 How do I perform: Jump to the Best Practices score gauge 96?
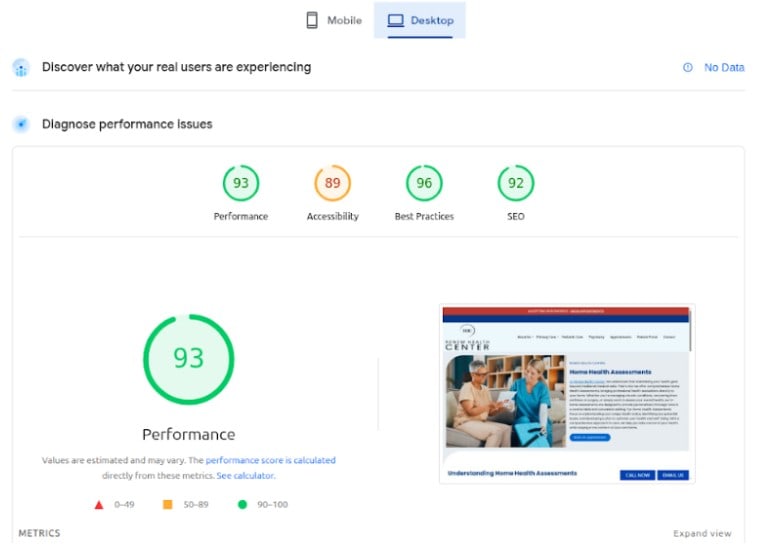[424, 183]
